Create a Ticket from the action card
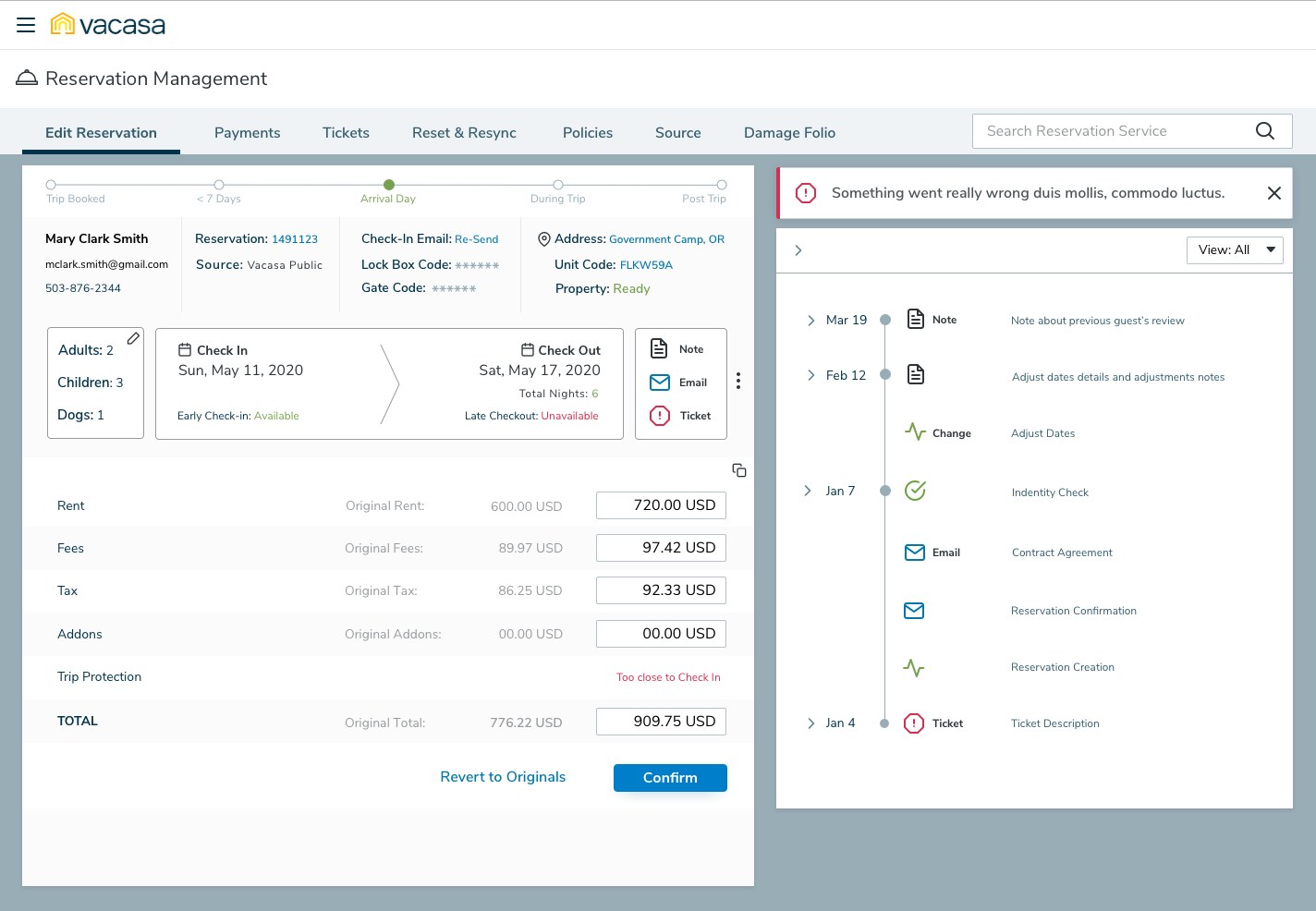This screenshot has width=1316, height=911. click(680, 416)
